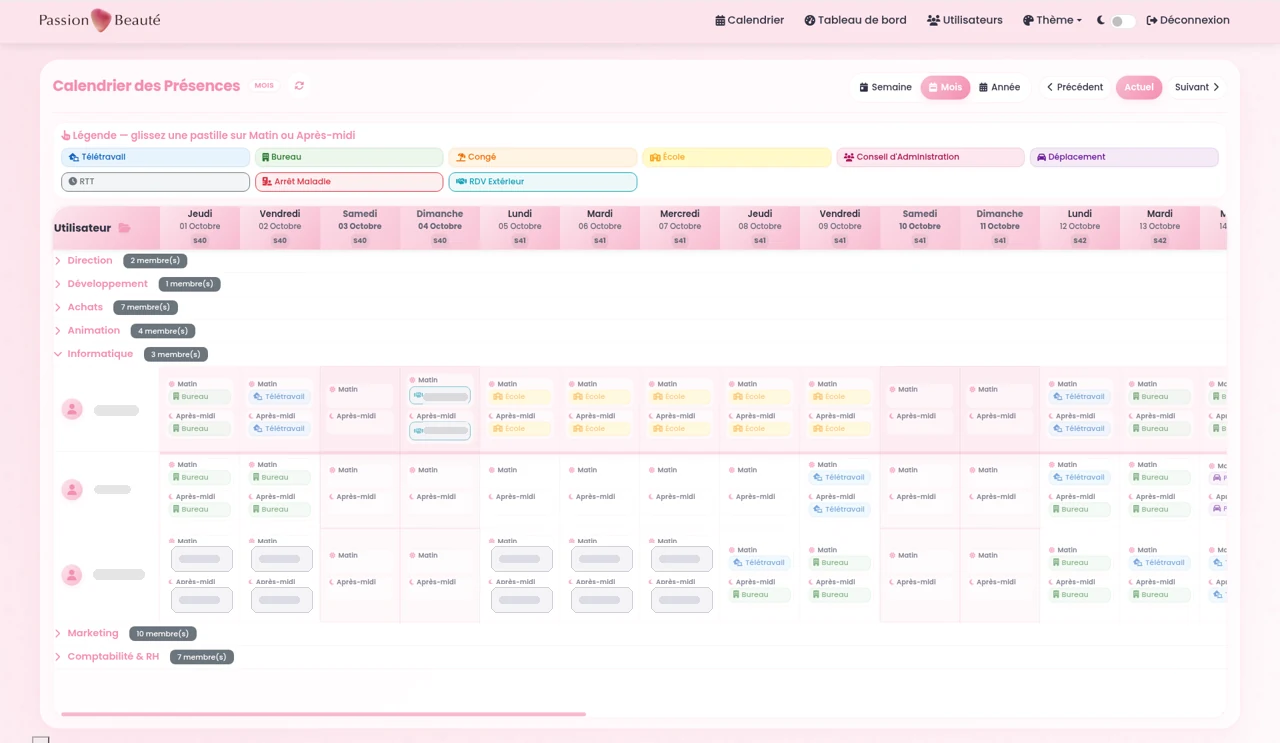Viewport: 1280px width, 743px height.
Task: Select the RTT legend chip
Action: pyautogui.click(x=155, y=182)
